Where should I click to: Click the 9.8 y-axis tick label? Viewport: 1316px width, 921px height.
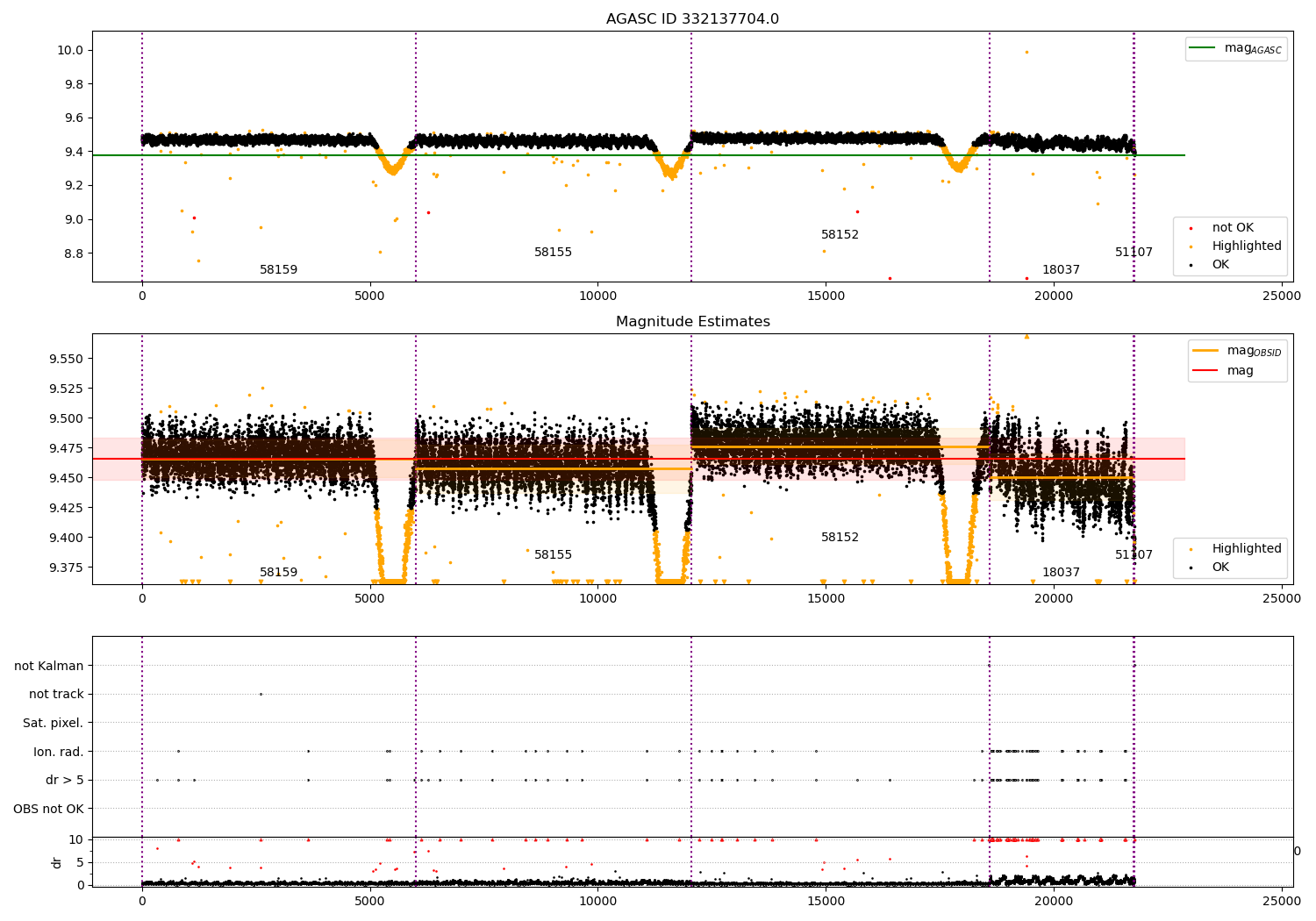(x=74, y=84)
